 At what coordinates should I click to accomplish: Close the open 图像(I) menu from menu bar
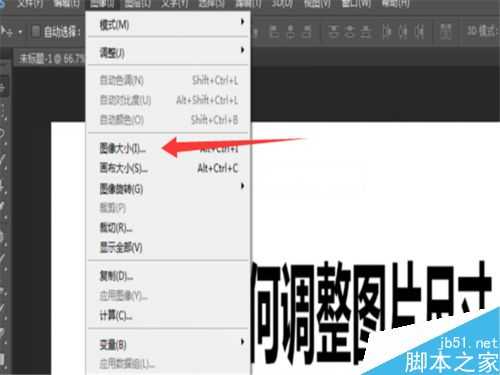(x=102, y=3)
